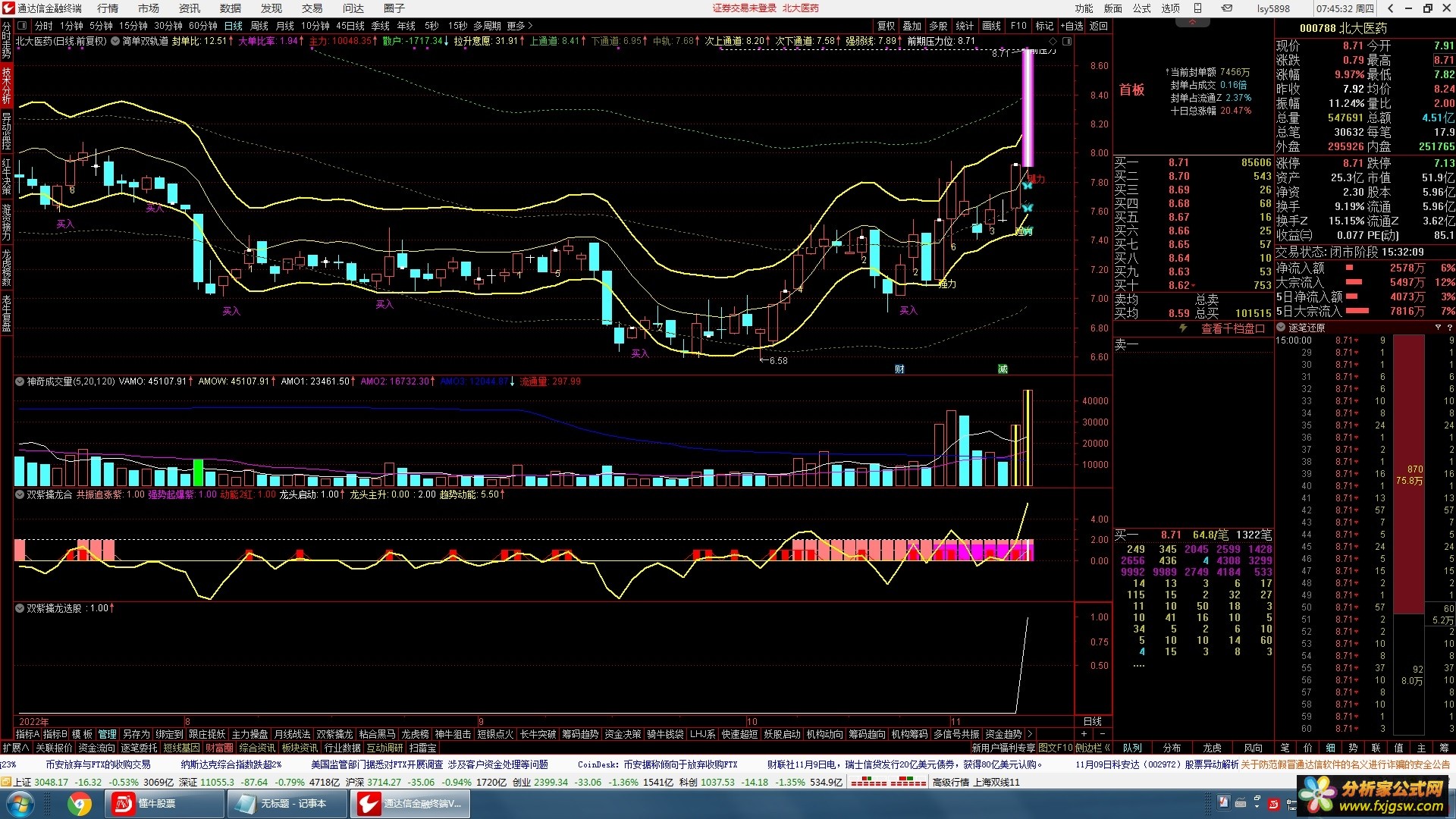1456x819 pixels.
Task: Switch to the 队列 panel tab
Action: 1132,748
